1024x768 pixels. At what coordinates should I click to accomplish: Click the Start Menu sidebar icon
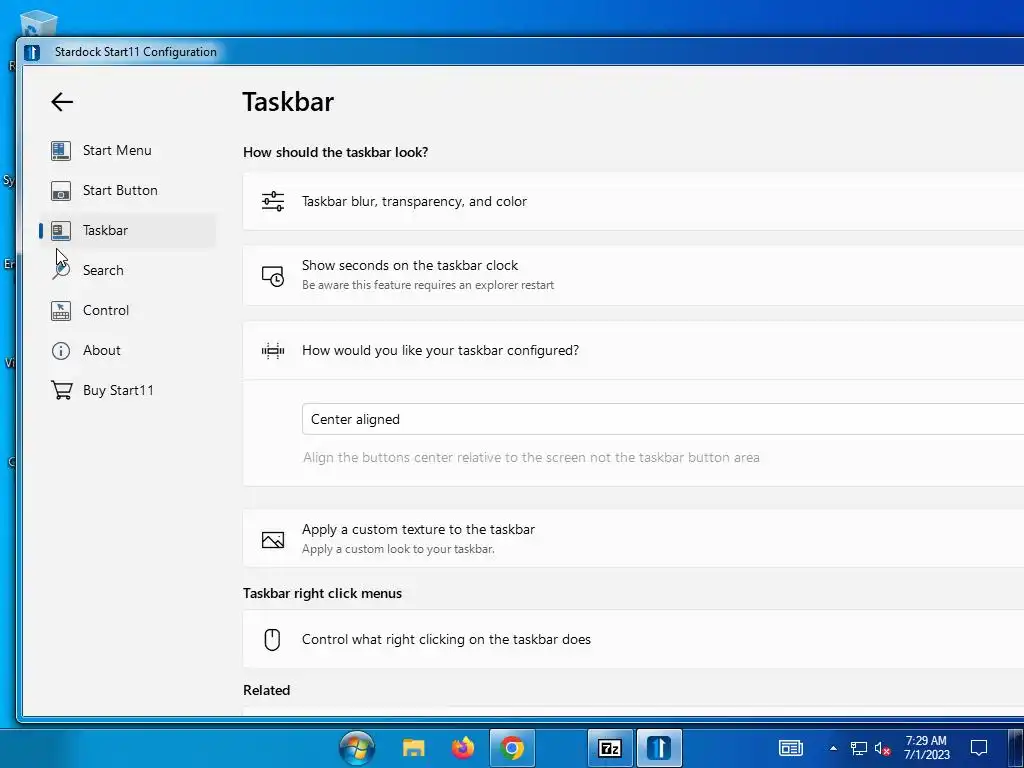coord(61,151)
